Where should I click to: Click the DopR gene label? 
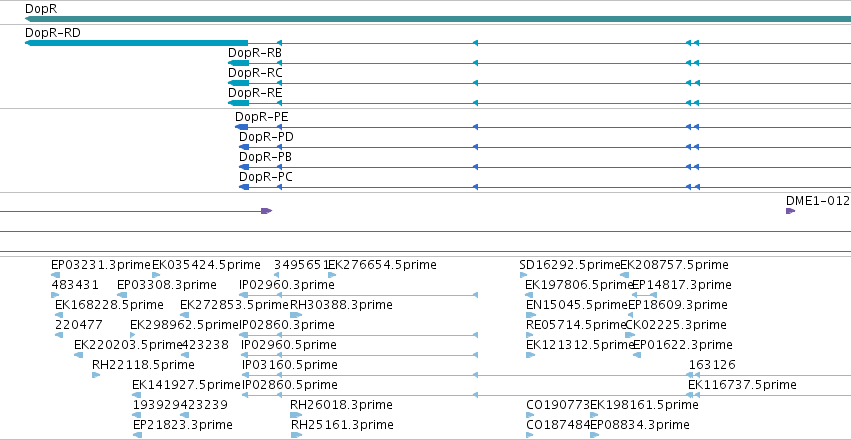(41, 9)
